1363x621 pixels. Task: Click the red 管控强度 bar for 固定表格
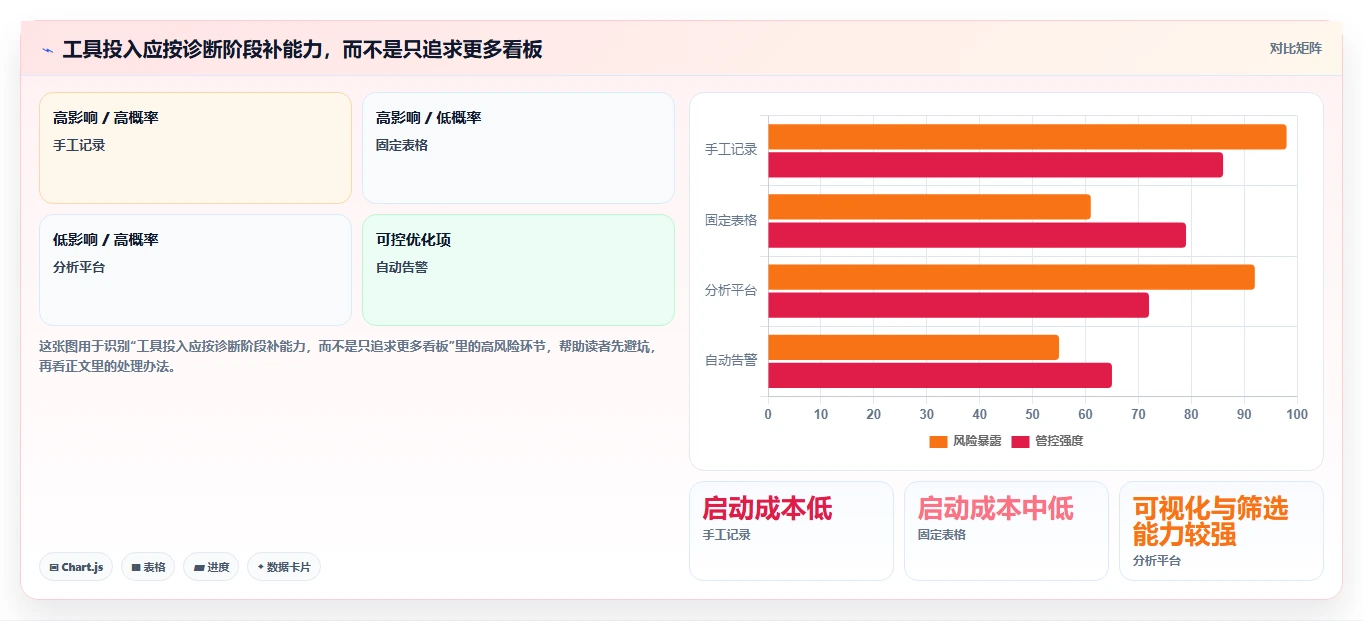click(x=977, y=235)
